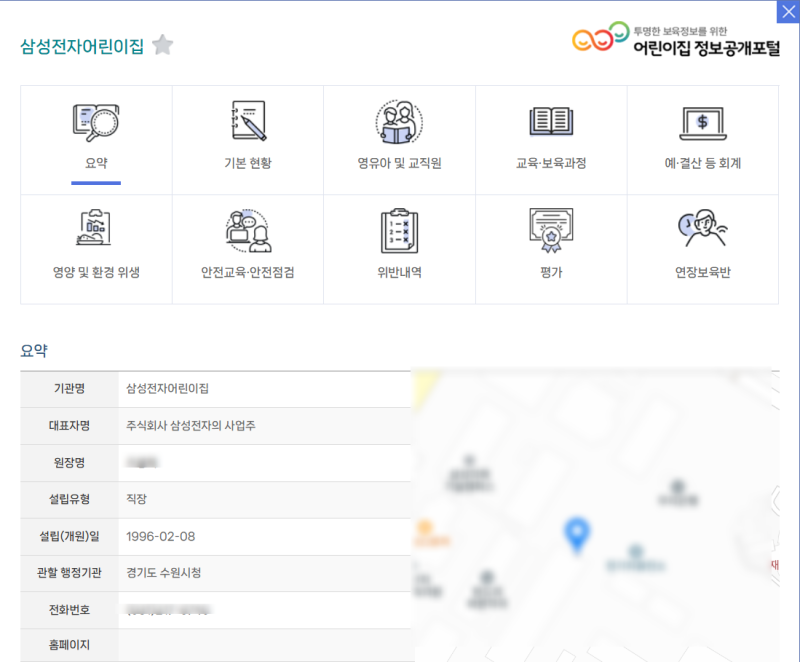Toggle the favorite star next to 삼성전자어린이집
The width and height of the screenshot is (800, 662).
[163, 45]
